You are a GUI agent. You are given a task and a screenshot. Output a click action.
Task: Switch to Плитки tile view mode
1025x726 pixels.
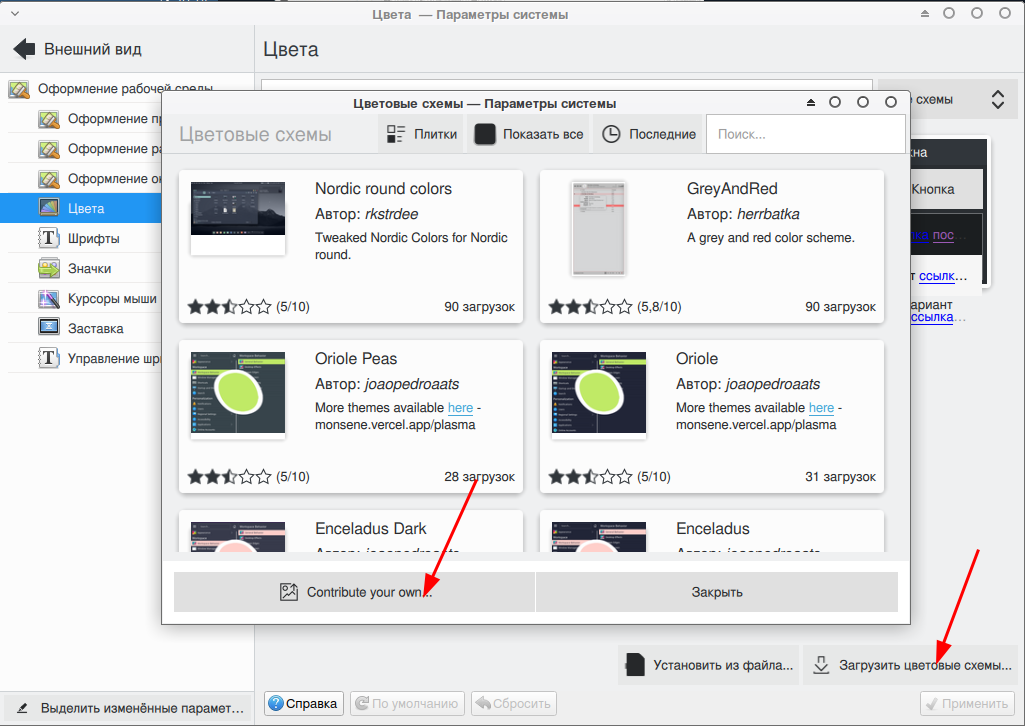click(422, 134)
